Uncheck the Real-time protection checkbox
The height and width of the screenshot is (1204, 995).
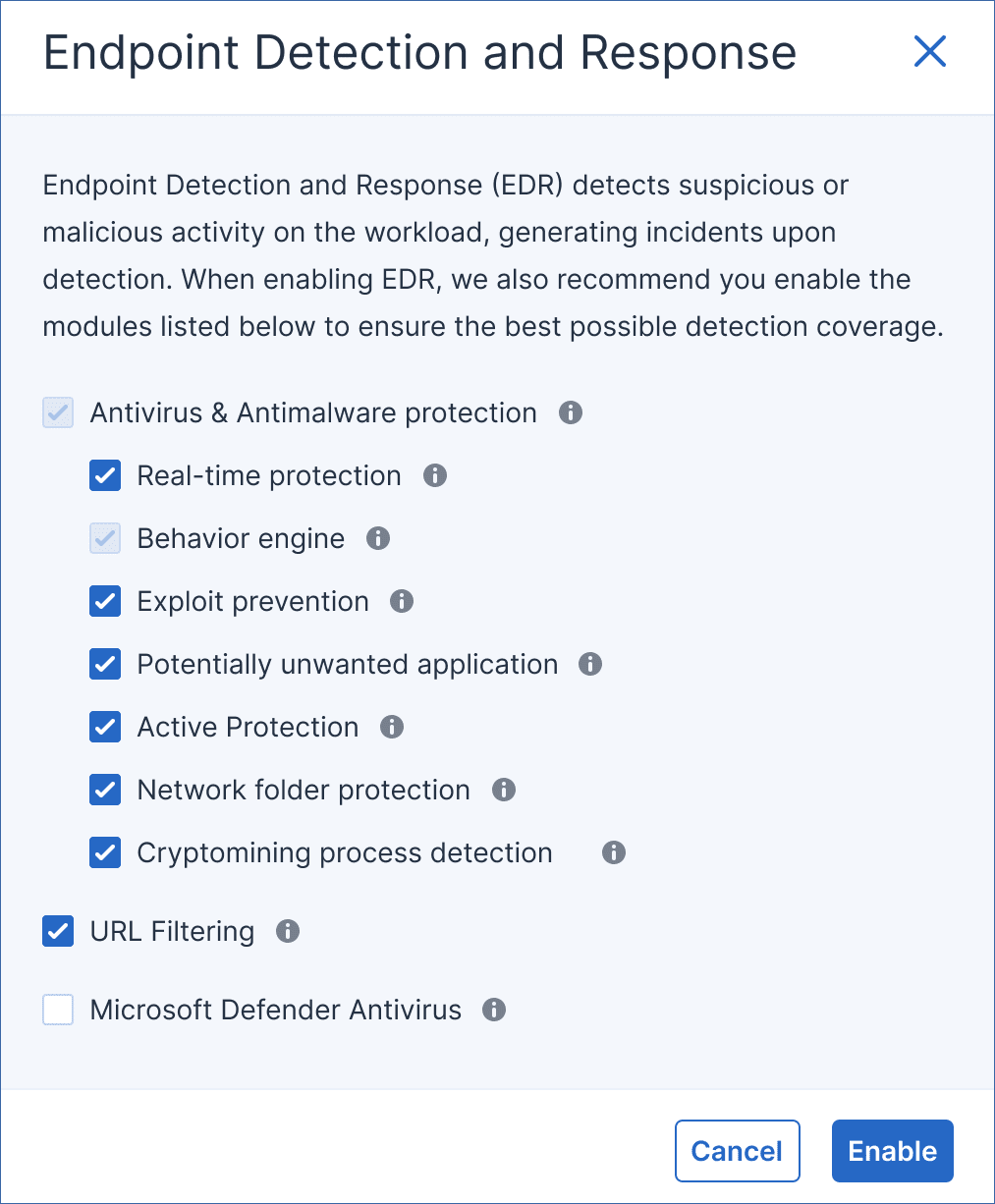[105, 475]
